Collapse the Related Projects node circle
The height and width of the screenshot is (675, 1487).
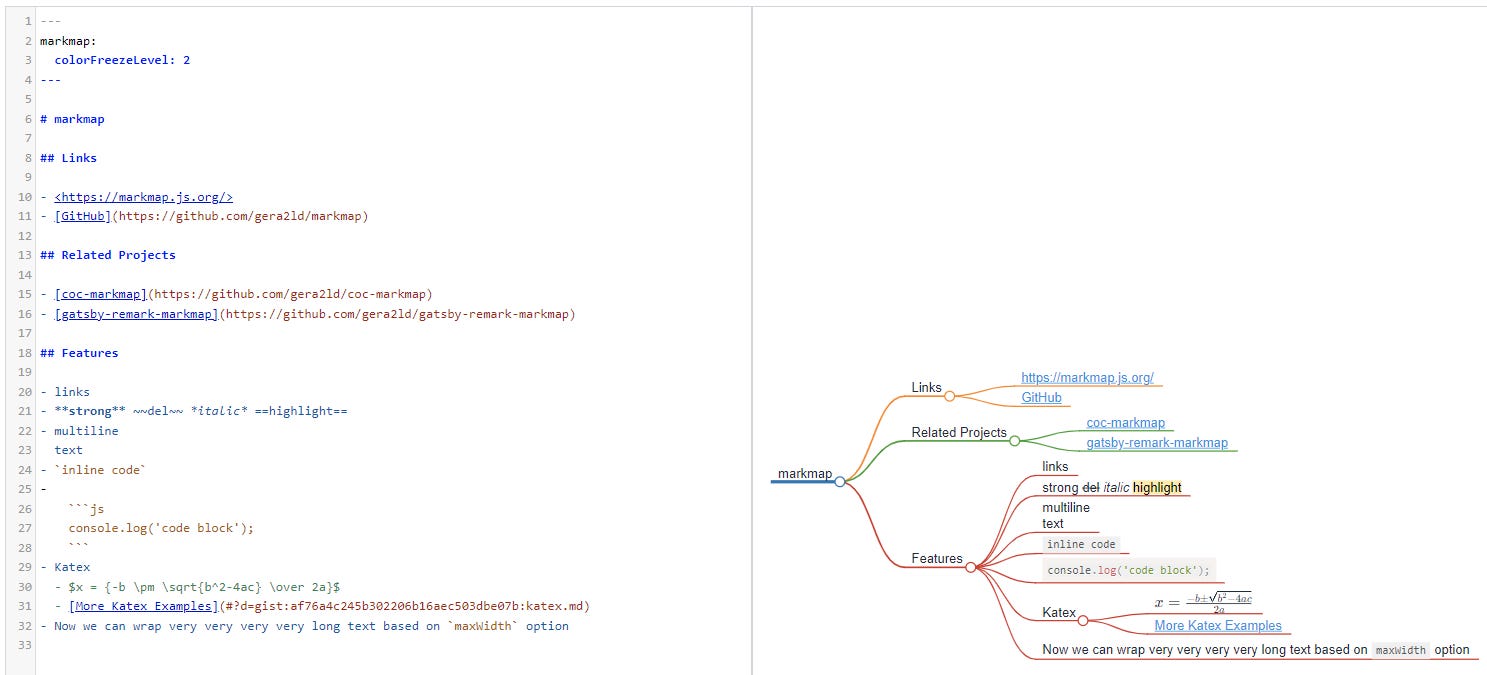(1015, 439)
